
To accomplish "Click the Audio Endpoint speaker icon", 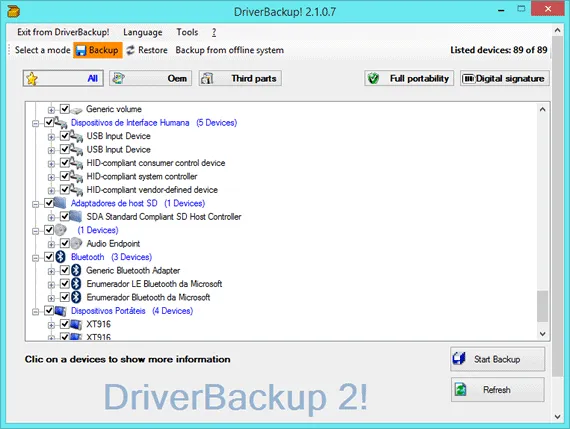I will click(76, 243).
